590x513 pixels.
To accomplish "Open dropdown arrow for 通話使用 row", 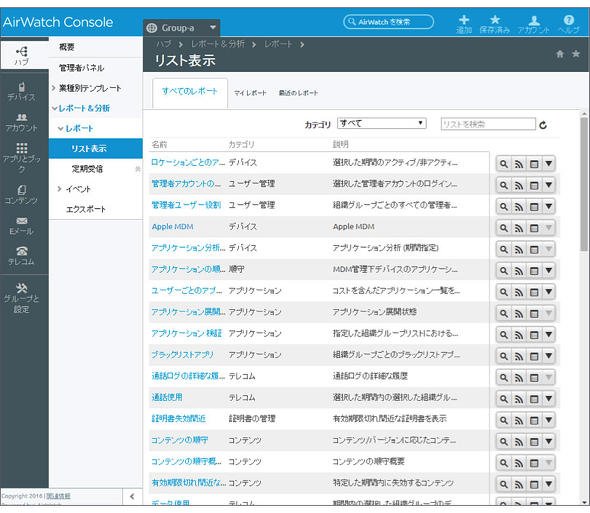I will [549, 399].
